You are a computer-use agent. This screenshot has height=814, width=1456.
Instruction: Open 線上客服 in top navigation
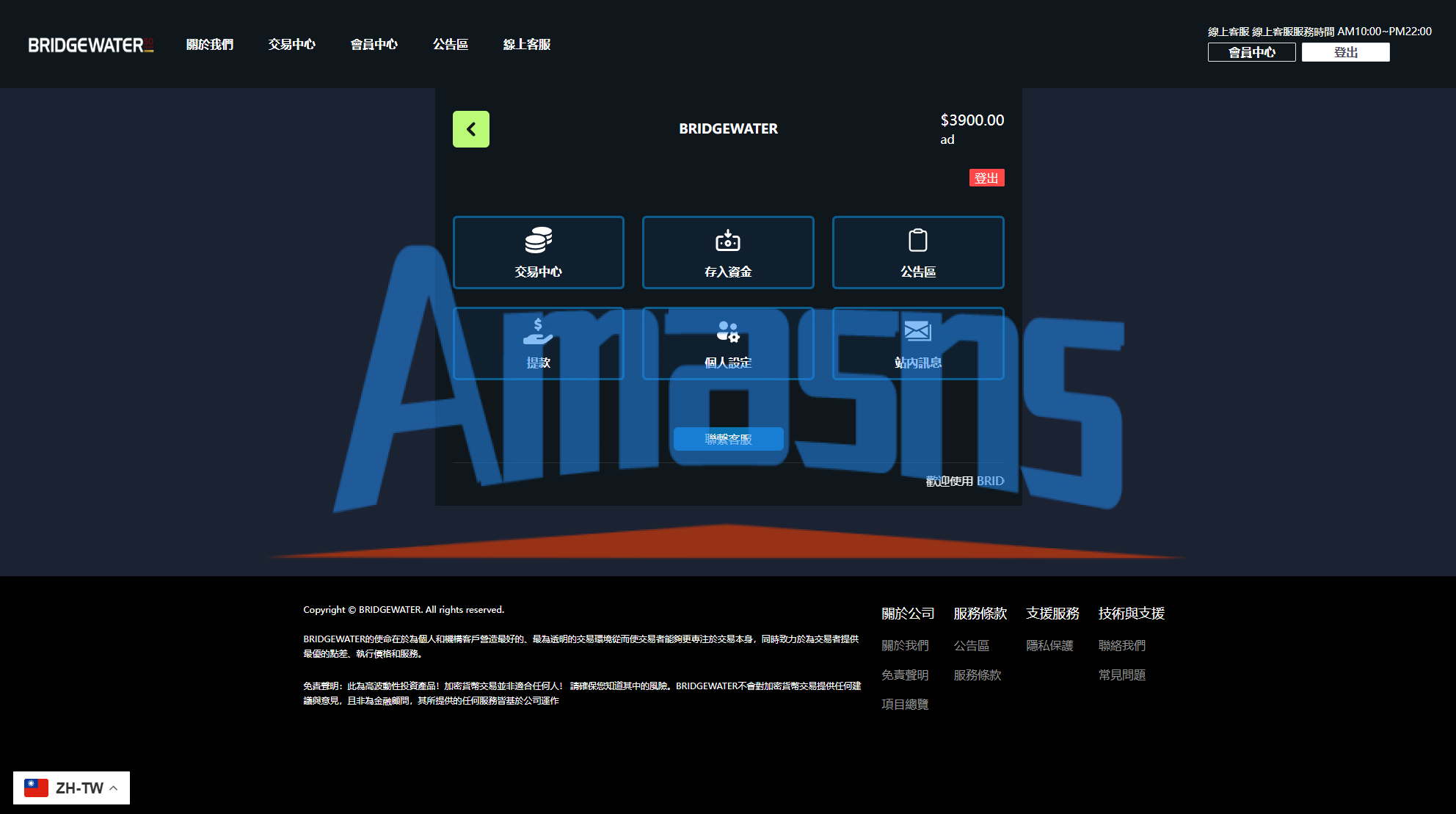527,45
